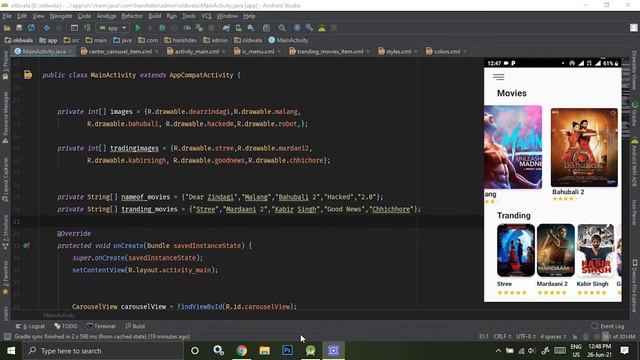Open the profiler gauge icon in toolbar
This screenshot has width=640, height=360.
[187, 28]
